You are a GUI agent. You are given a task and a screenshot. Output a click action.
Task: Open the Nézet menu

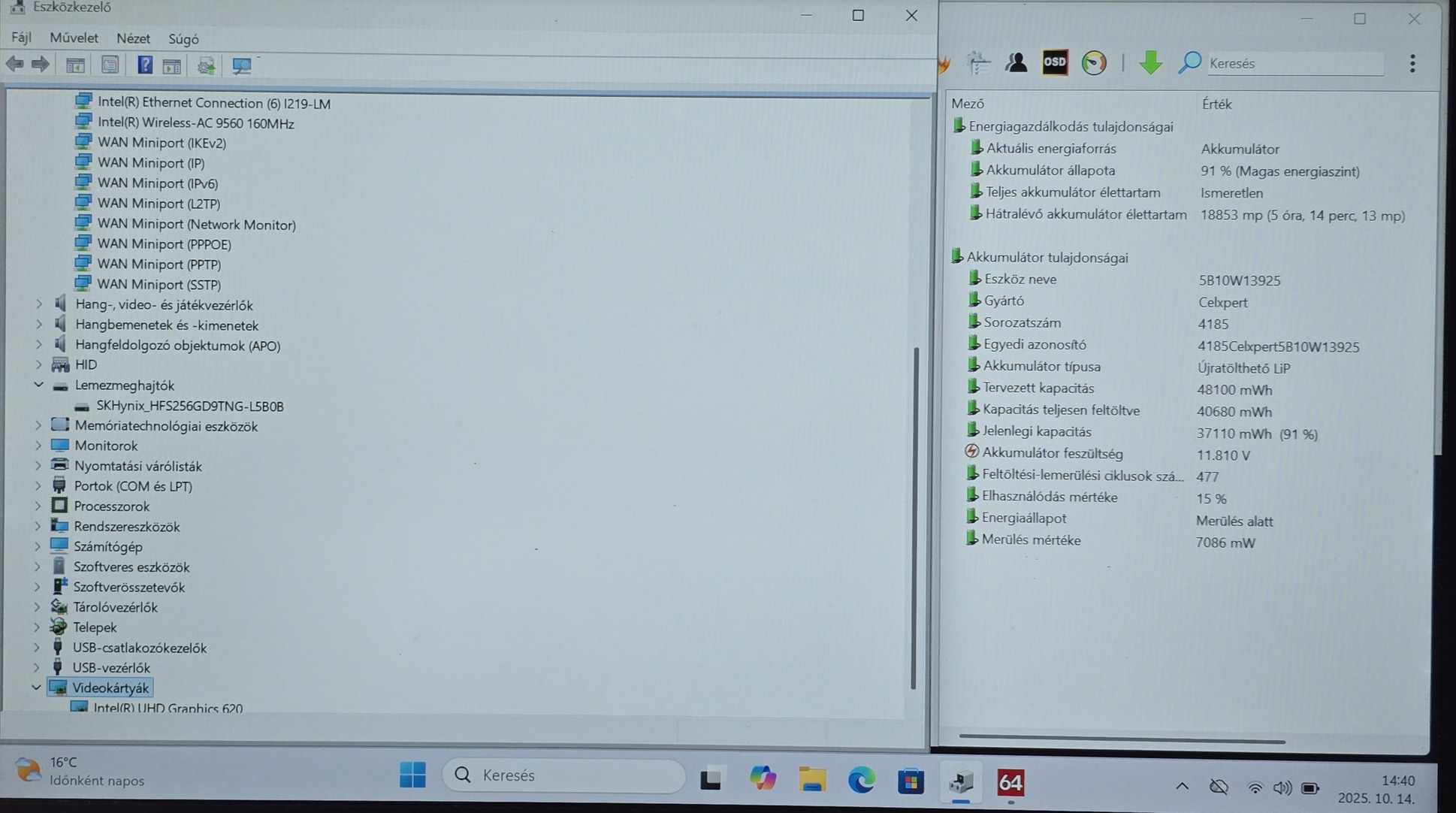pos(133,38)
